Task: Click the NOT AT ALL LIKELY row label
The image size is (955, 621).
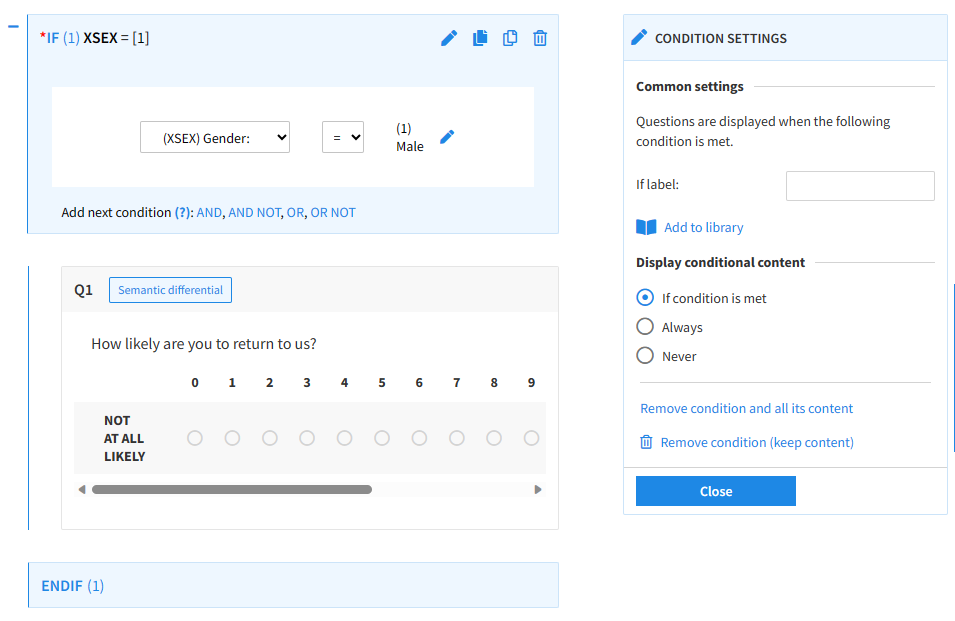Action: [x=124, y=438]
